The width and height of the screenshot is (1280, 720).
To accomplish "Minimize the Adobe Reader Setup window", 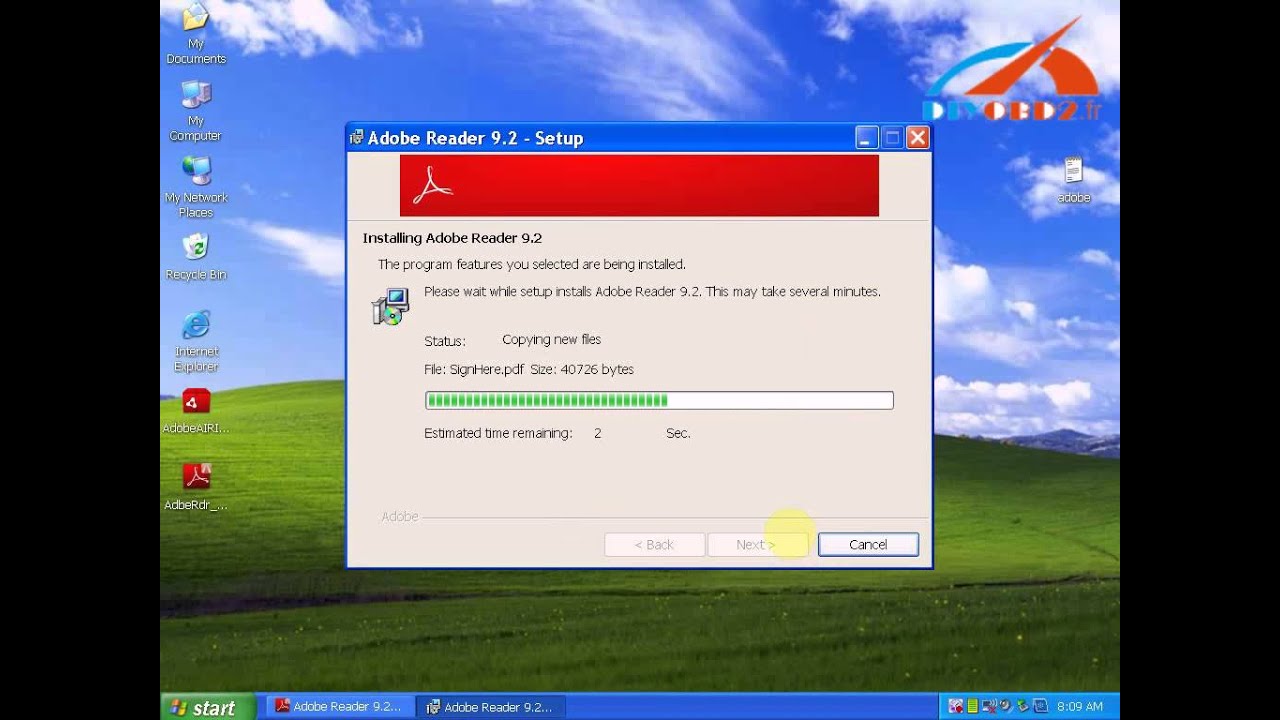I will point(867,138).
